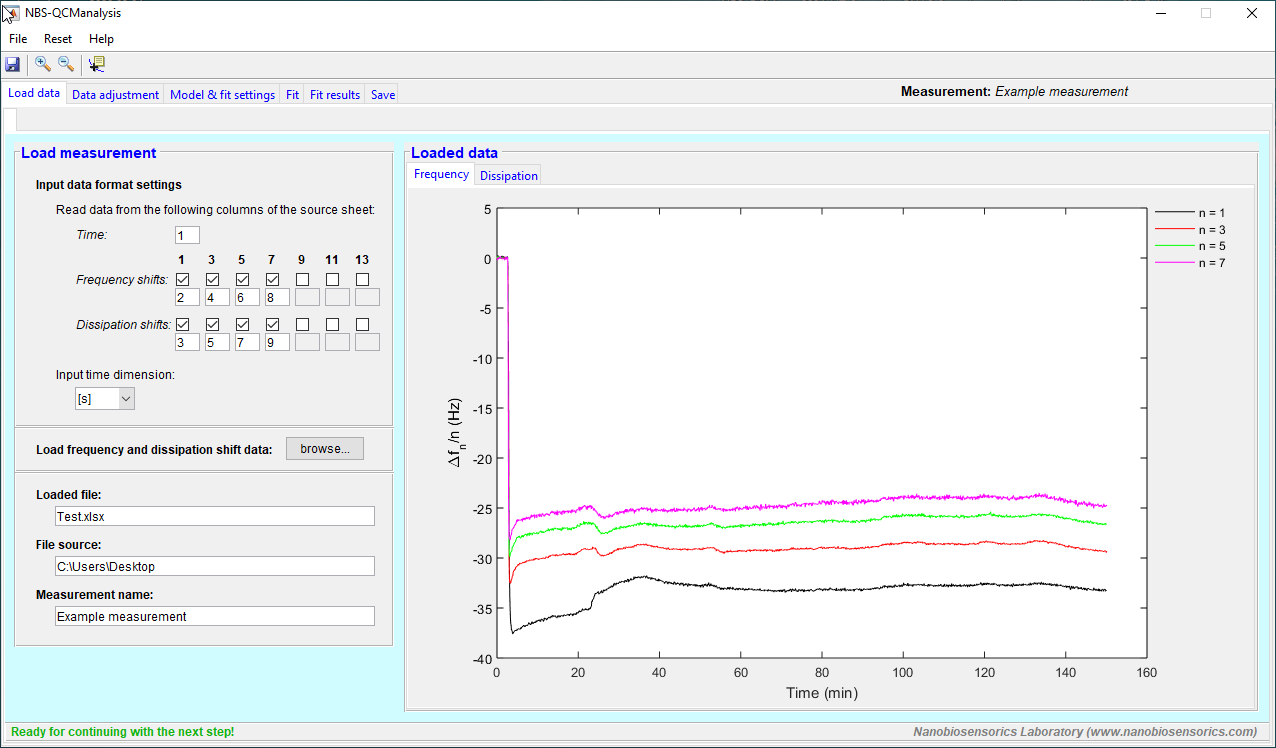Click the 'Loaded data' panel title
Screen dimensions: 1276x748
(454, 153)
